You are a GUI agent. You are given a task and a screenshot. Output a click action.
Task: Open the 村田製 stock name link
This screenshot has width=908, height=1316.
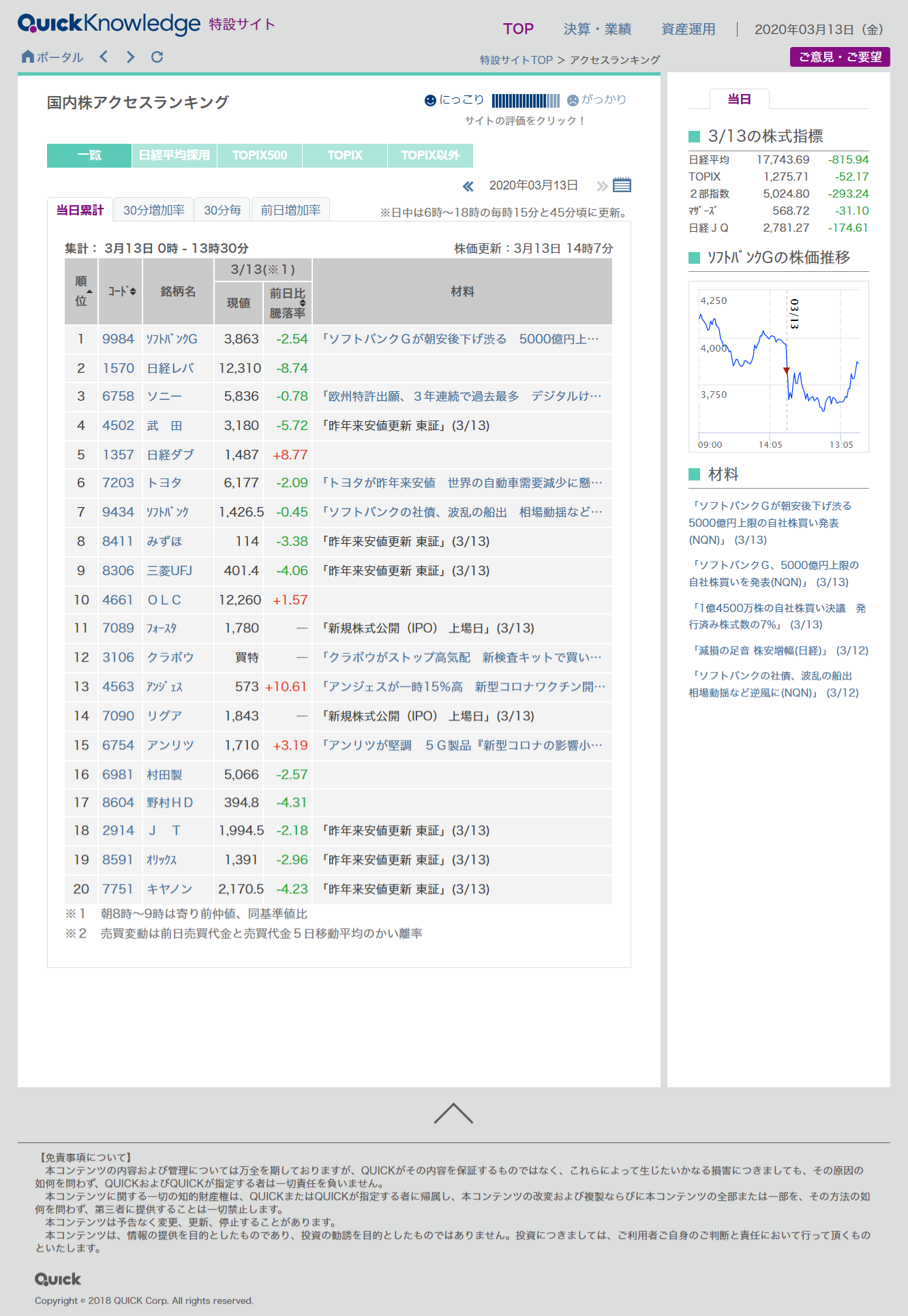tap(164, 774)
